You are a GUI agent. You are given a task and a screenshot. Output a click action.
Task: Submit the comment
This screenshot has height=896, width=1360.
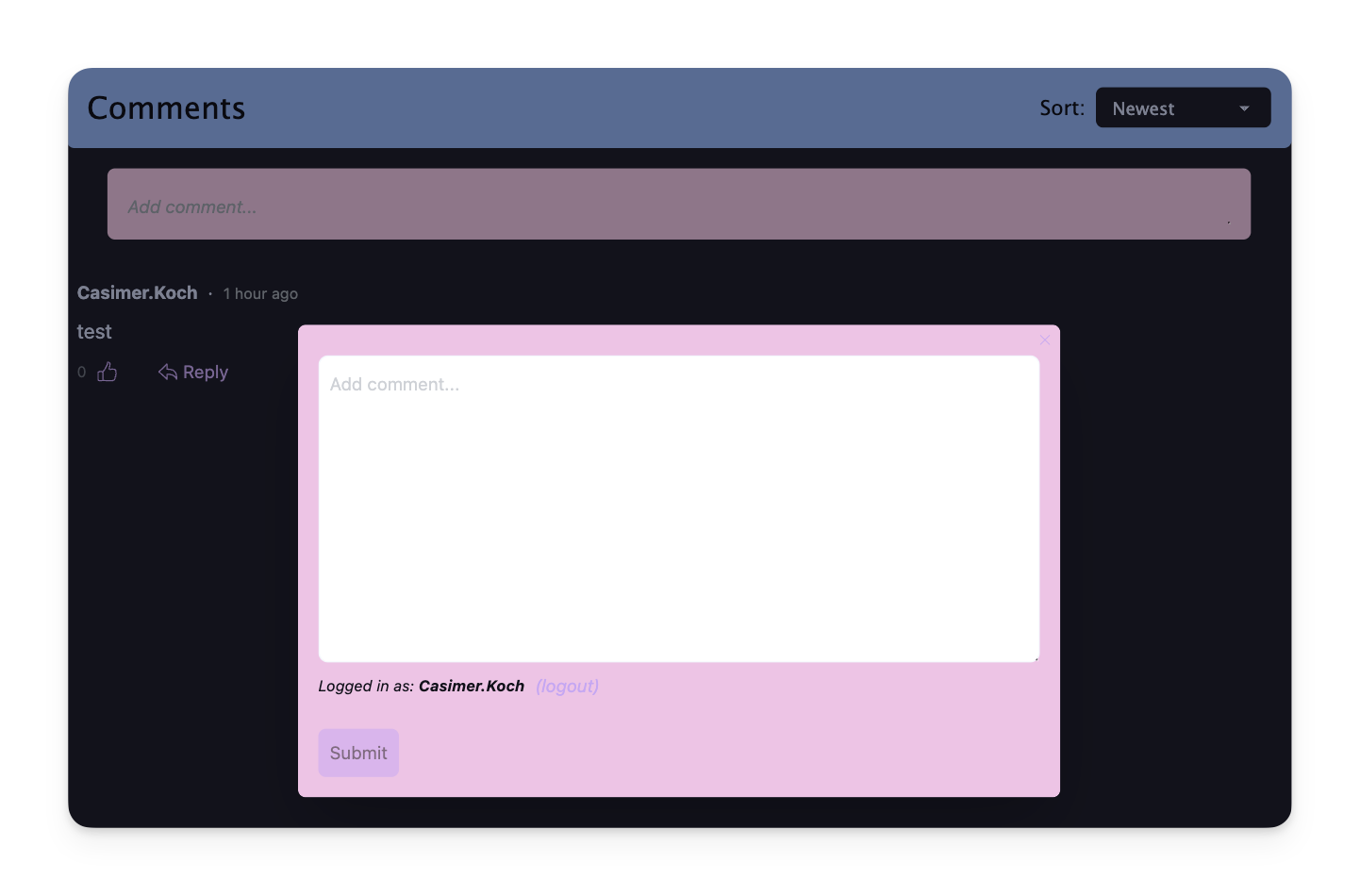coord(358,753)
